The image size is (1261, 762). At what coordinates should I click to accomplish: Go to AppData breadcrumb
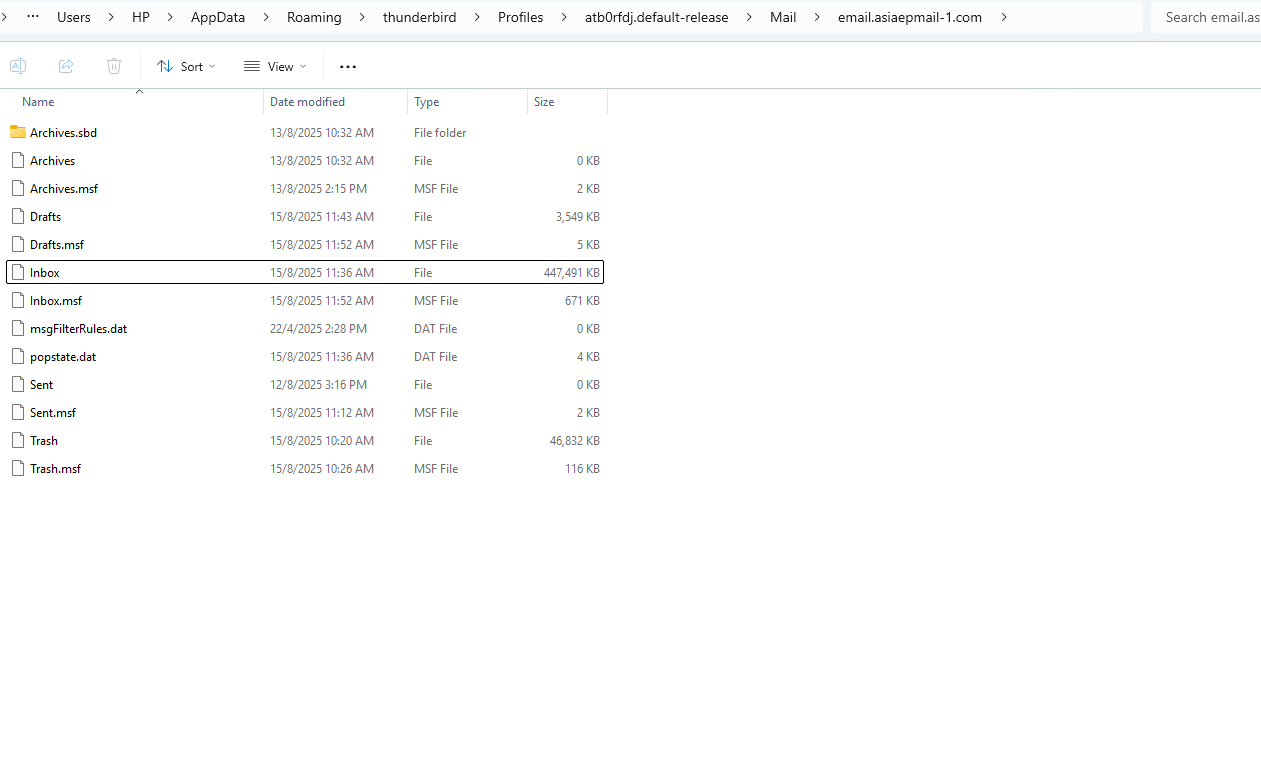pos(218,17)
